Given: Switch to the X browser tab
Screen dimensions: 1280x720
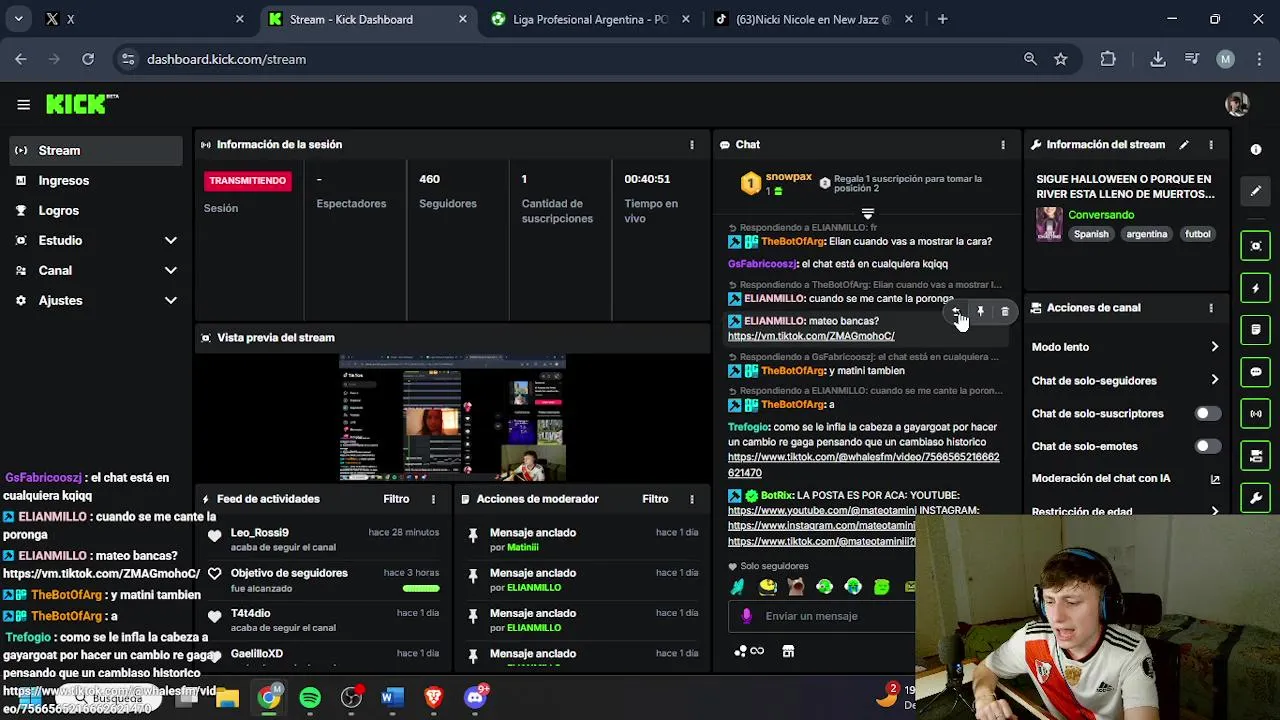Looking at the screenshot, I should pos(143,19).
